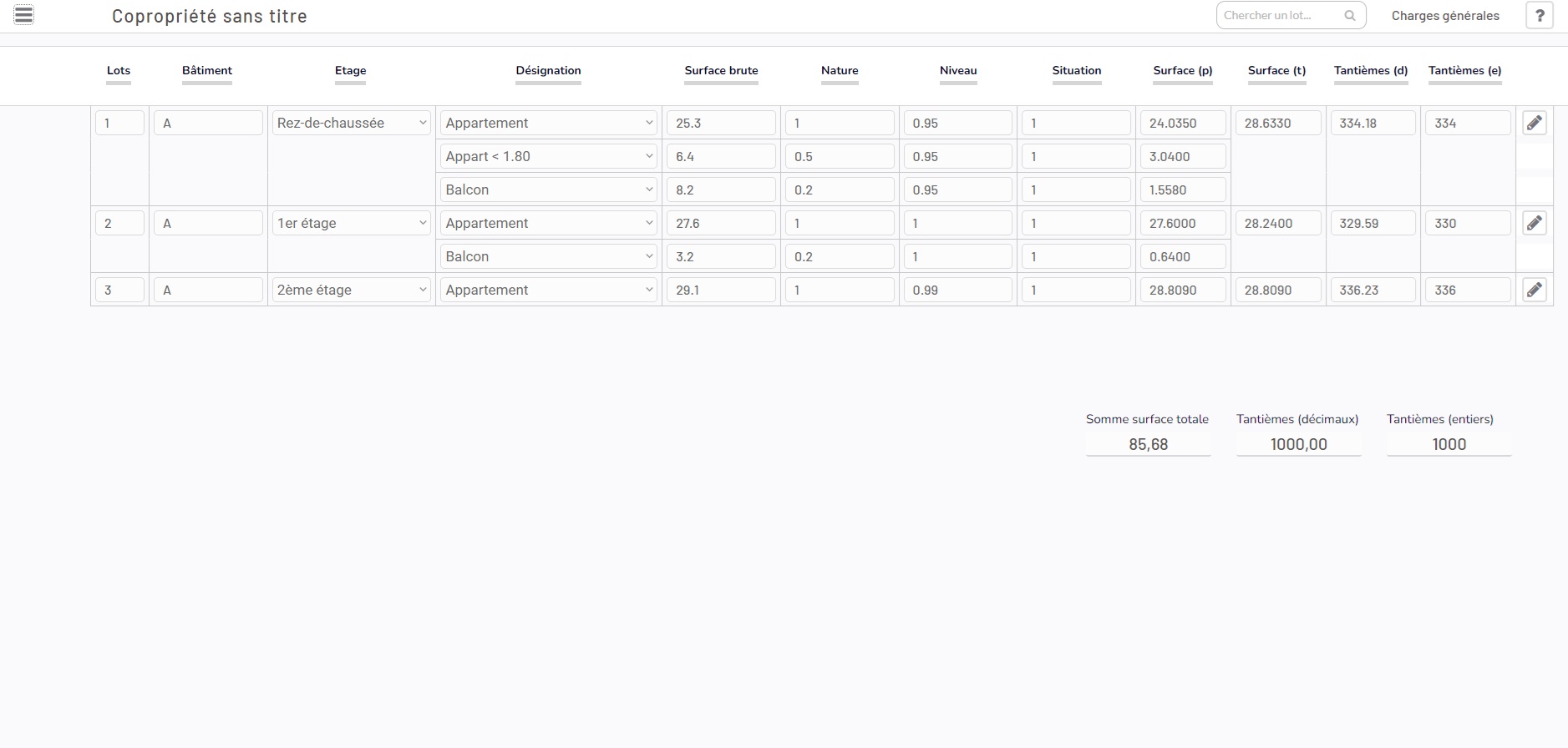Open the 1er étage floor dropdown
The height and width of the screenshot is (748, 1568).
[x=351, y=224]
